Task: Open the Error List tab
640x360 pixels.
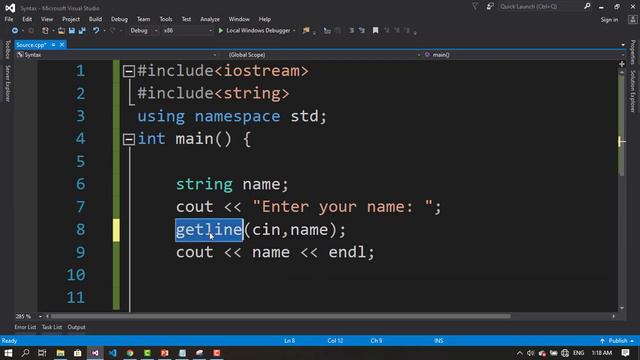Action: [25, 327]
